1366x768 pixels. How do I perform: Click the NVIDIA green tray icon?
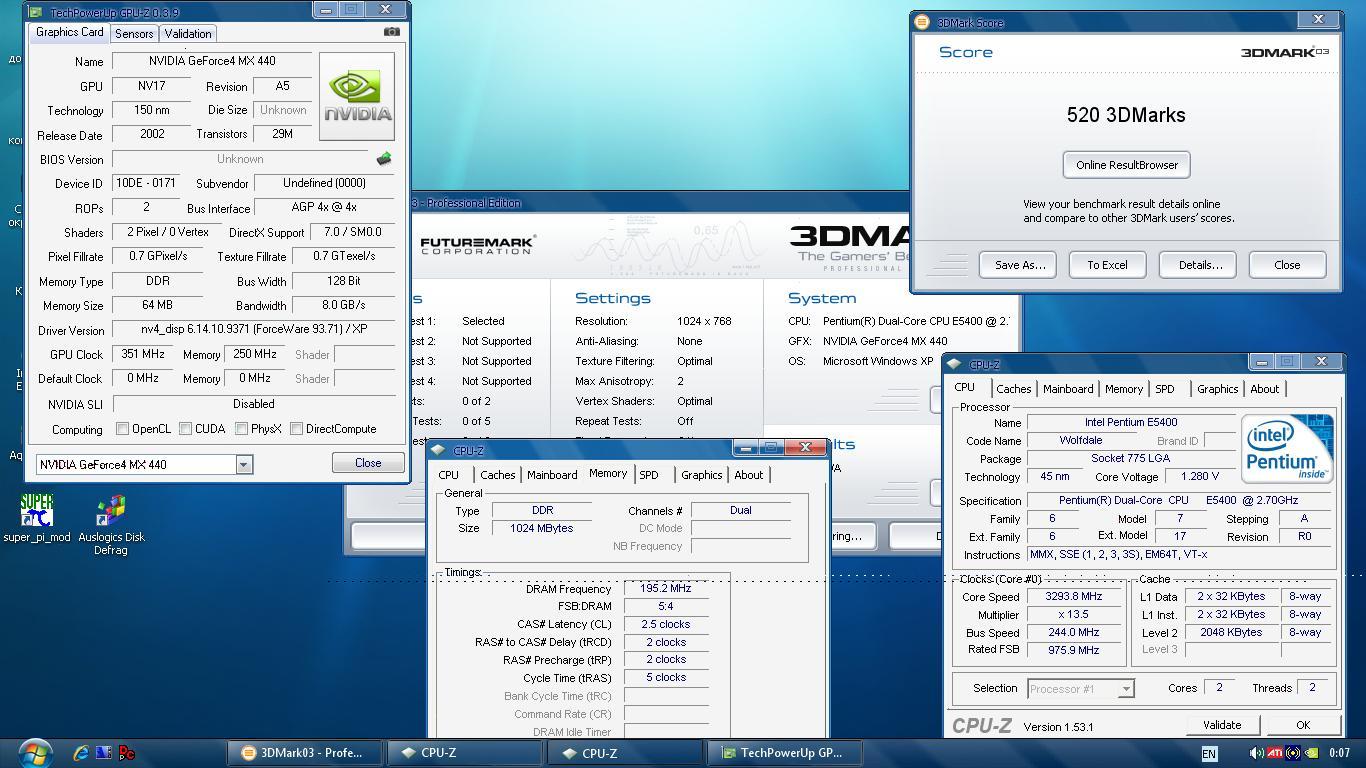point(1312,753)
